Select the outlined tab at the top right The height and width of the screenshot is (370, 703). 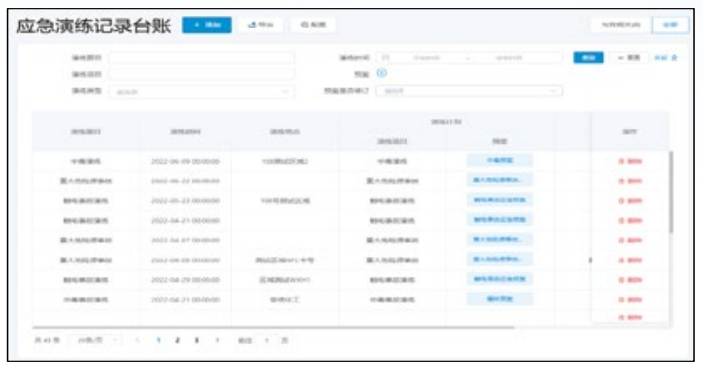[670, 25]
